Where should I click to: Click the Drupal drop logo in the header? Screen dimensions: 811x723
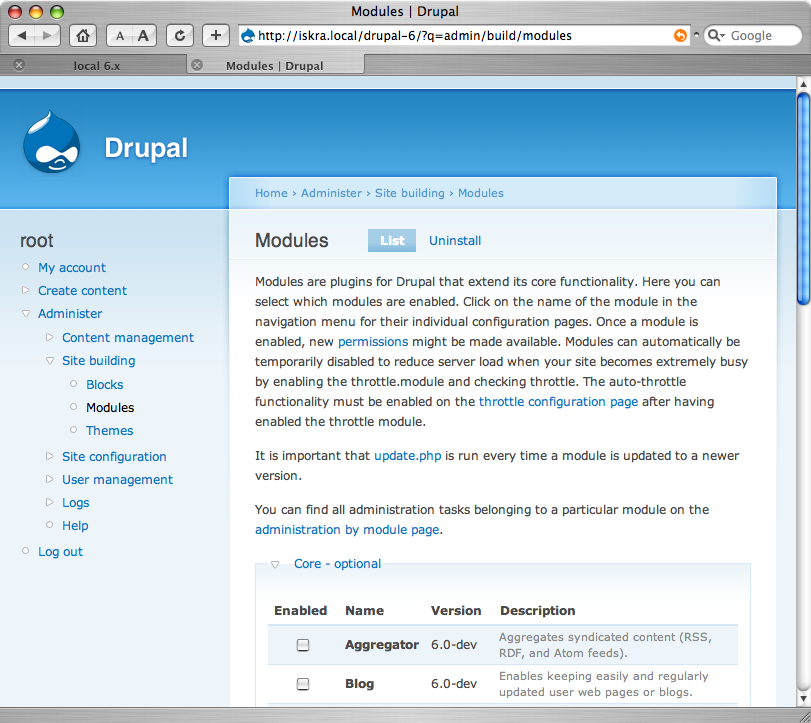pos(51,142)
